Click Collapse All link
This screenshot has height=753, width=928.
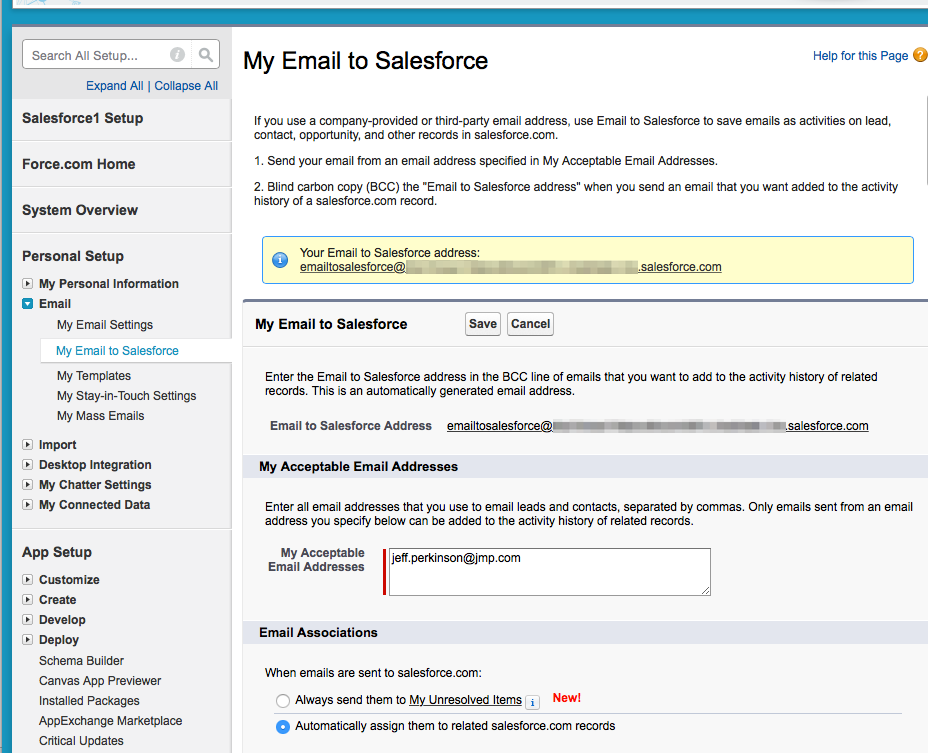point(186,86)
